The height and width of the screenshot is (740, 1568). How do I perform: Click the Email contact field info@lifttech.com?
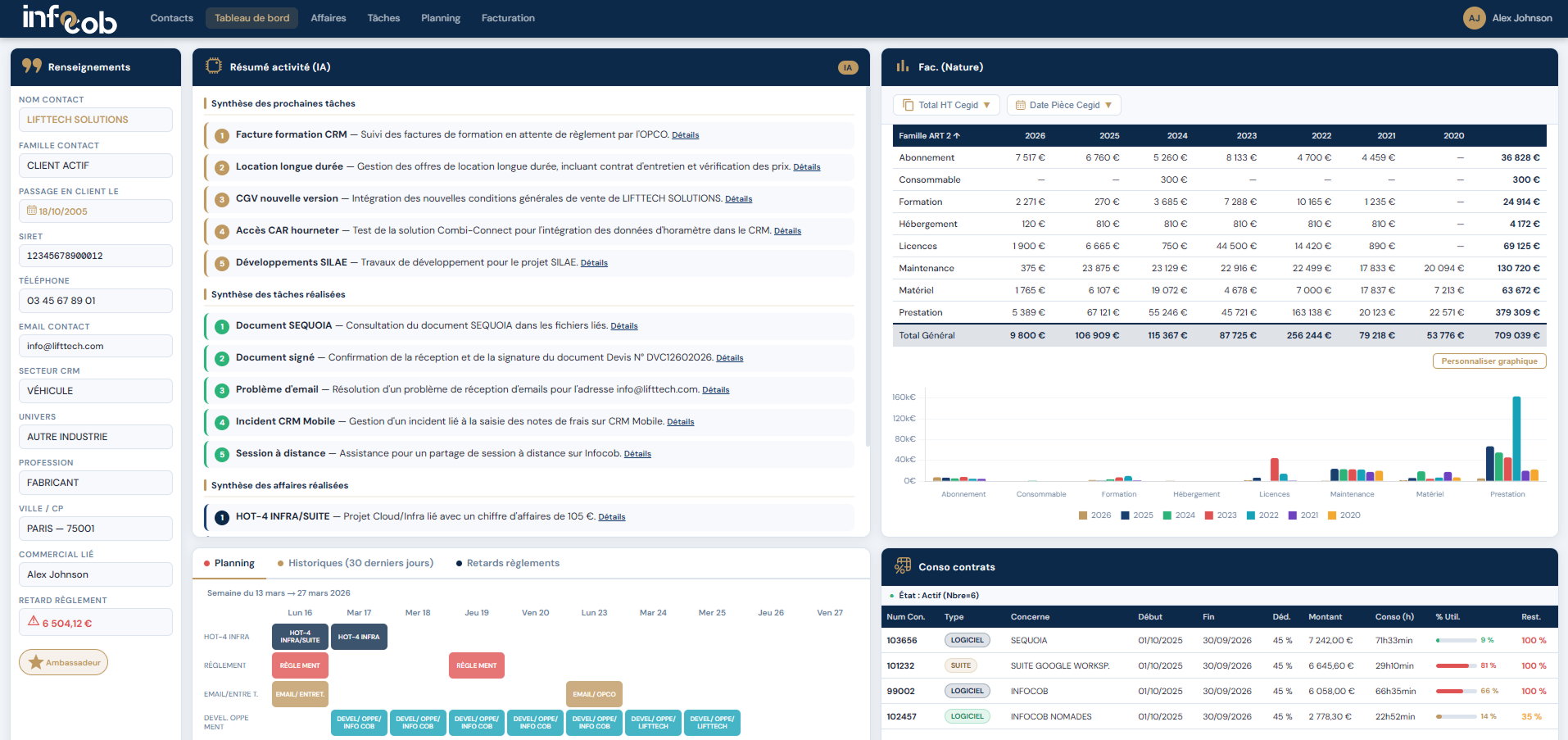[x=96, y=346]
